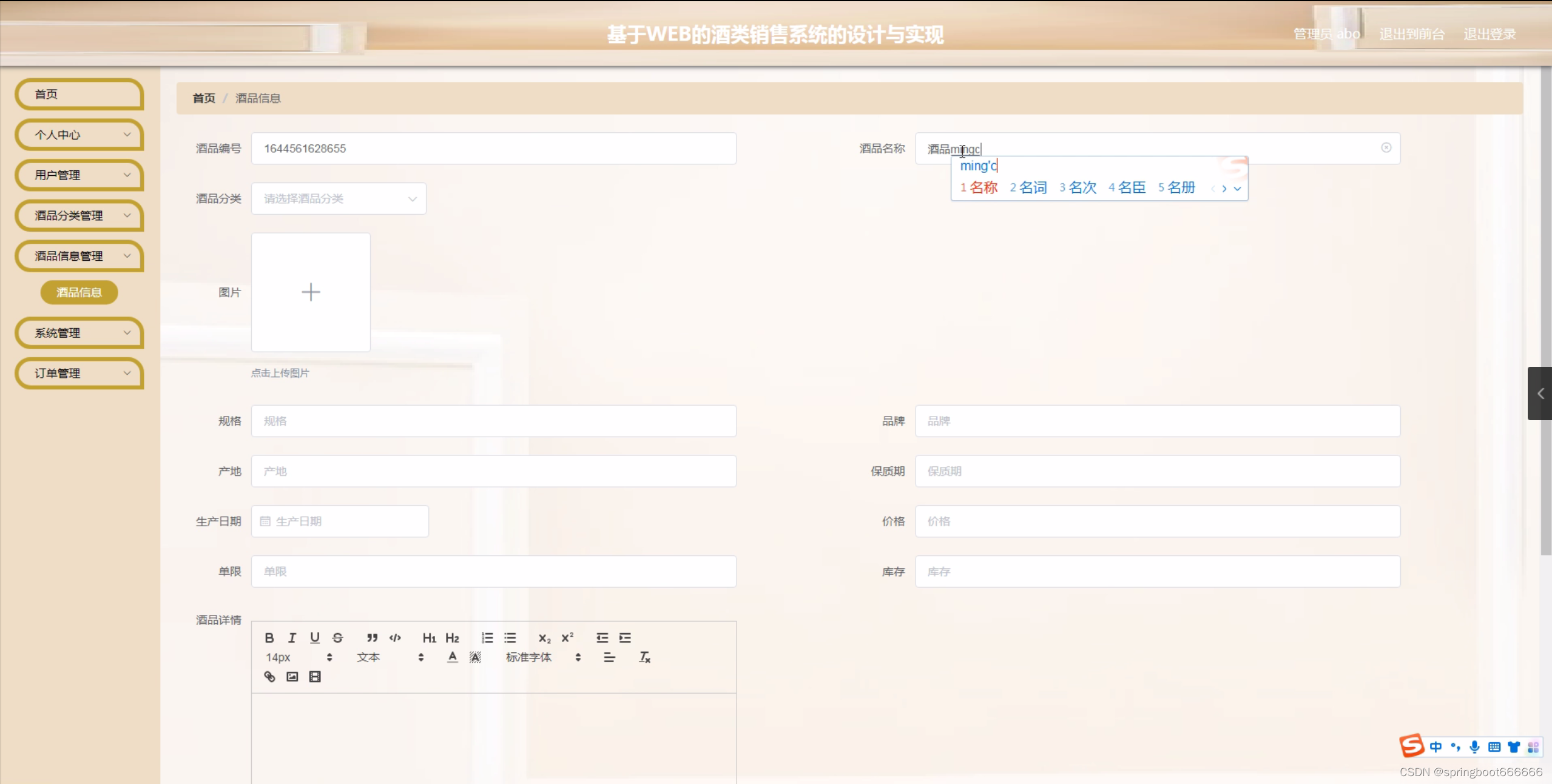Insert a video using the film icon
Viewport: 1552px width, 784px height.
(x=314, y=677)
